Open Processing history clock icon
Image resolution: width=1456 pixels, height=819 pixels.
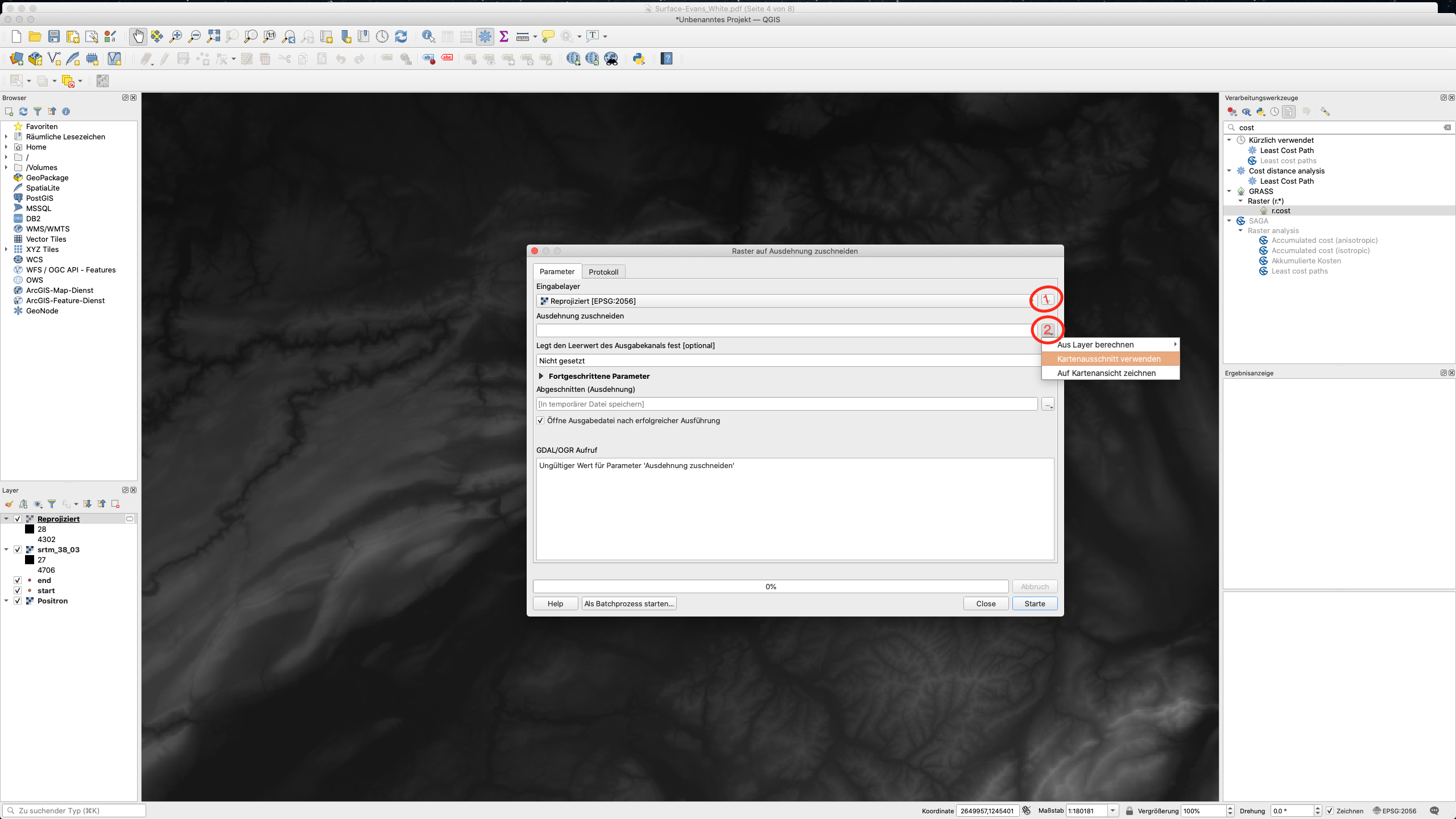click(1275, 112)
